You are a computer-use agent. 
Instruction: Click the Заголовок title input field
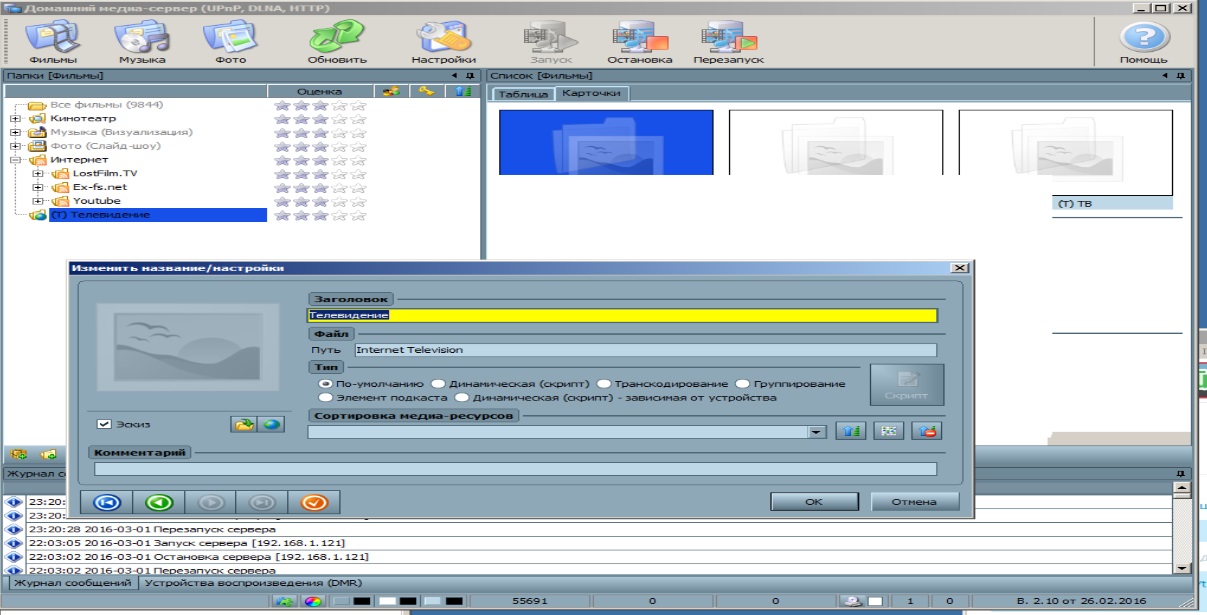pos(622,315)
